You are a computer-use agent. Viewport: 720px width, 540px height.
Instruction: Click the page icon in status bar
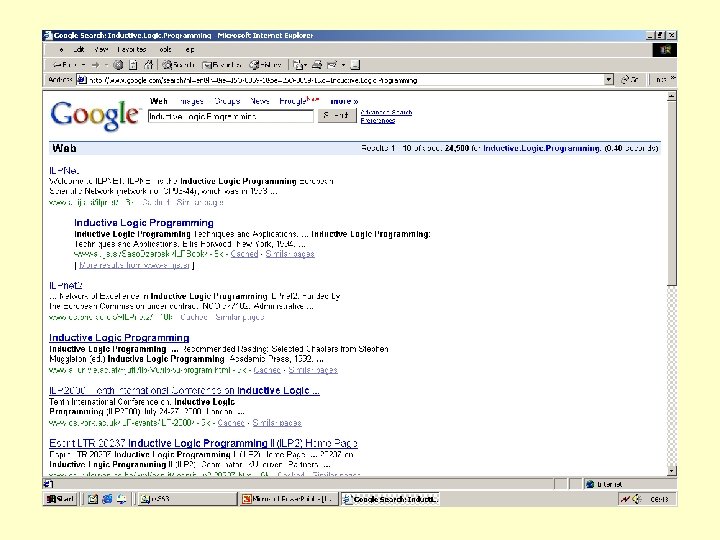pyautogui.click(x=48, y=484)
